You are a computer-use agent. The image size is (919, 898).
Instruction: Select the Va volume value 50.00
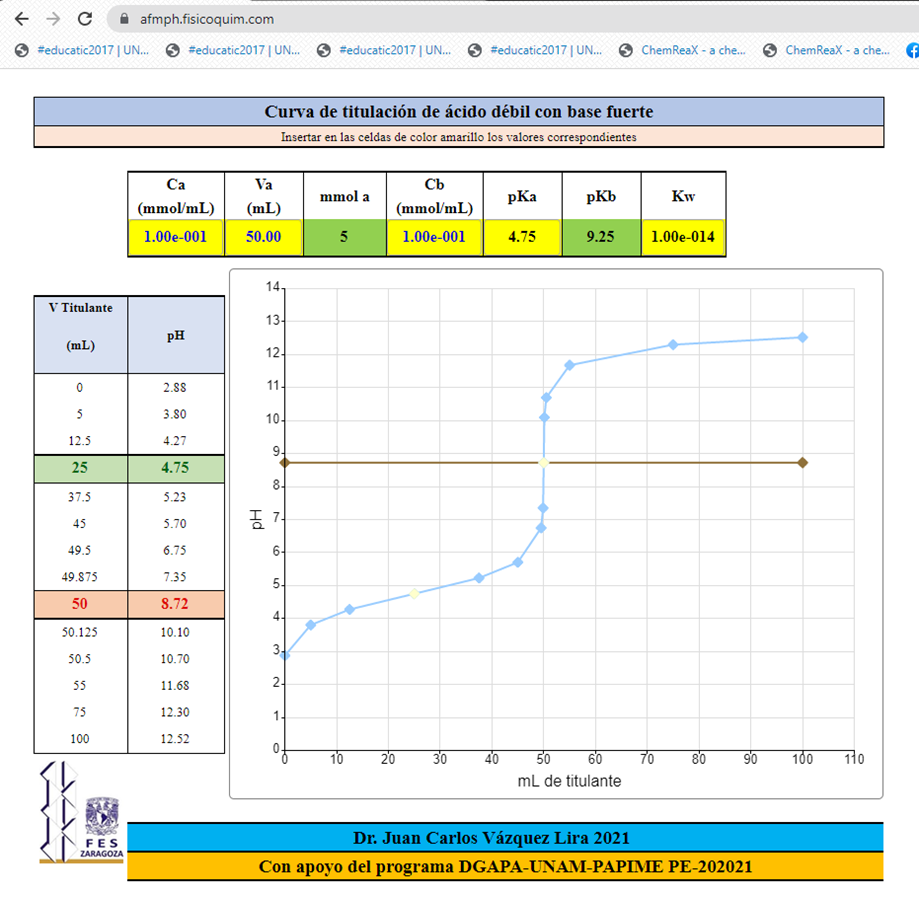point(263,238)
